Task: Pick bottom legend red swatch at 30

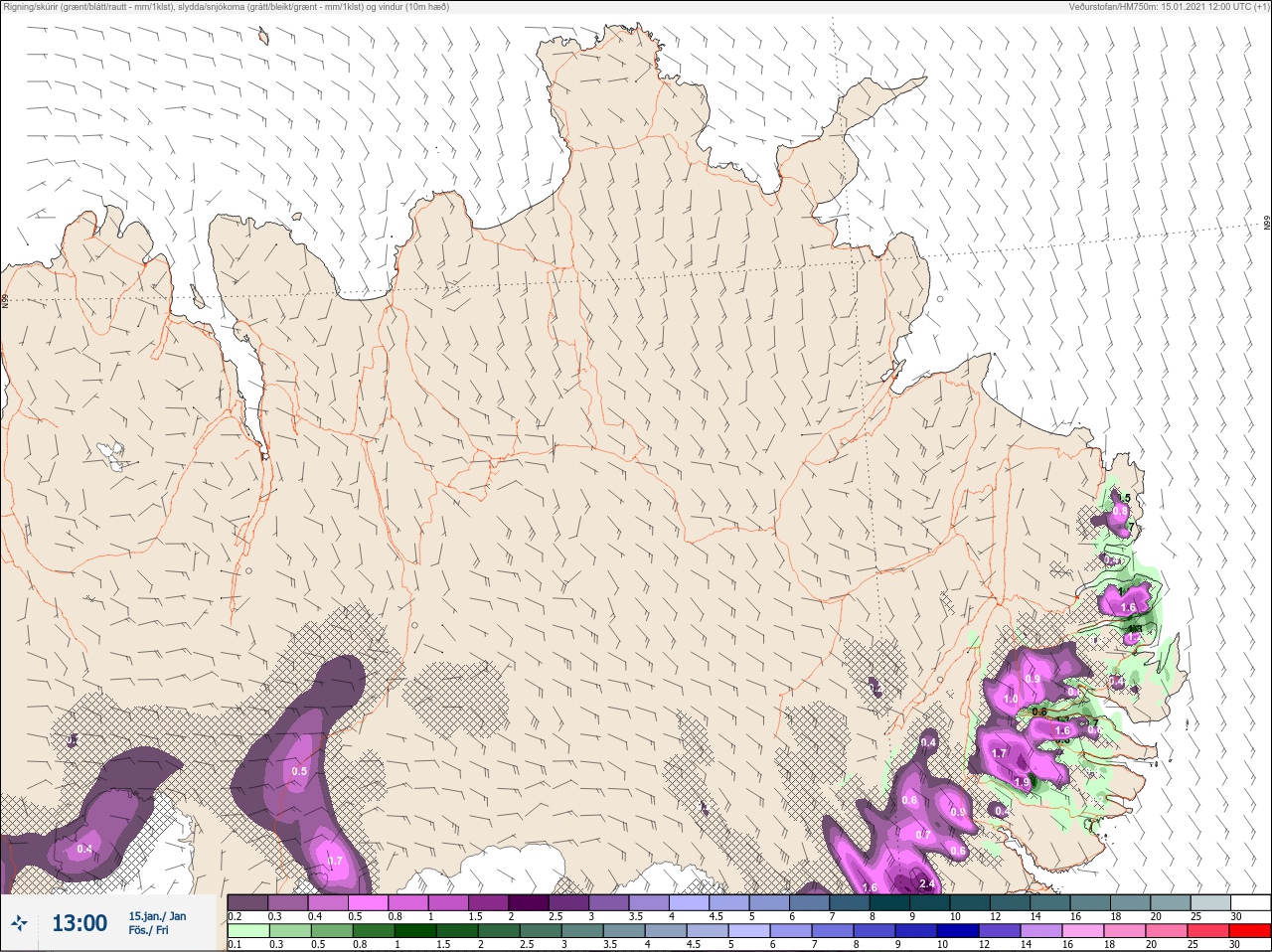Action: click(x=1249, y=931)
